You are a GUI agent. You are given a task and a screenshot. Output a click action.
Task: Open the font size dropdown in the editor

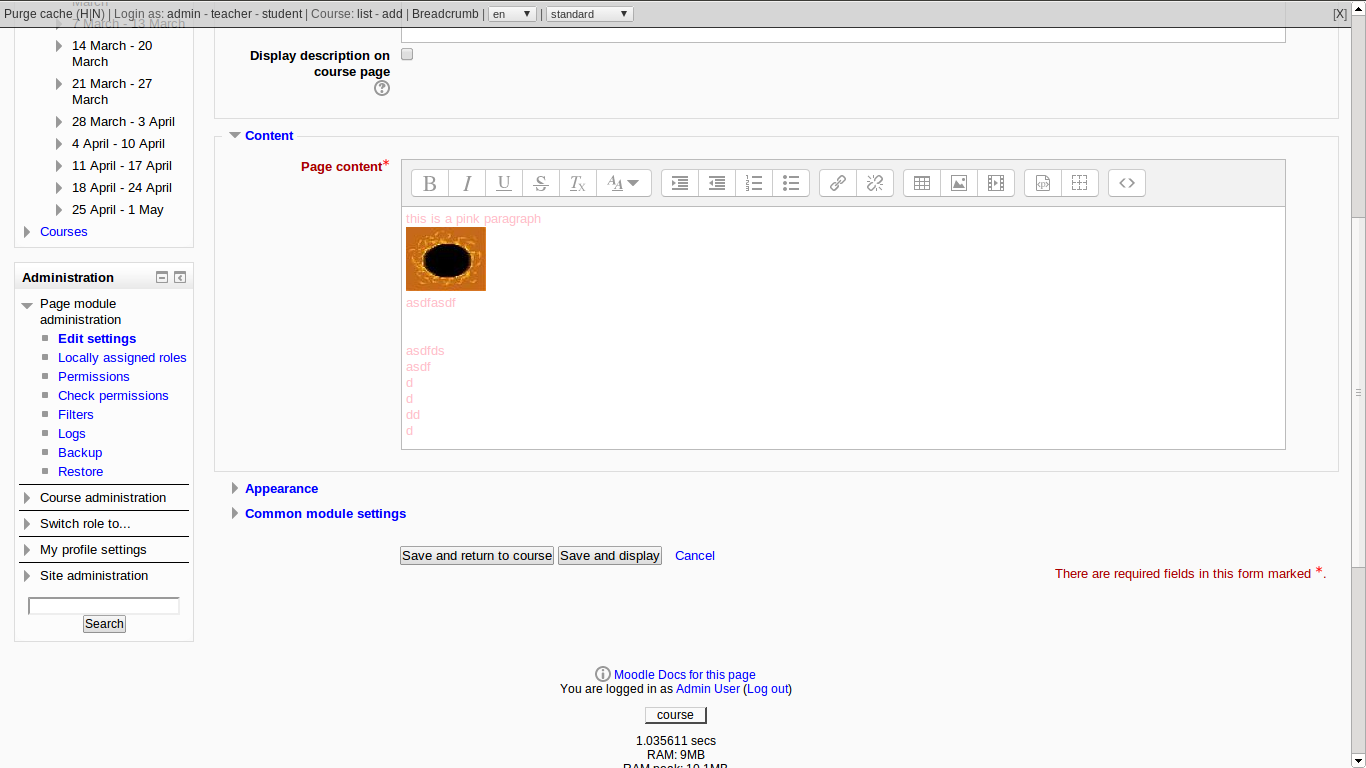coord(624,183)
